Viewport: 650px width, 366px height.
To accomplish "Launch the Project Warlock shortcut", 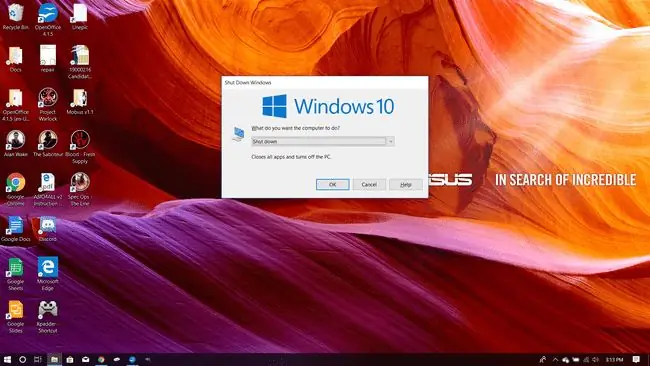I will point(48,105).
